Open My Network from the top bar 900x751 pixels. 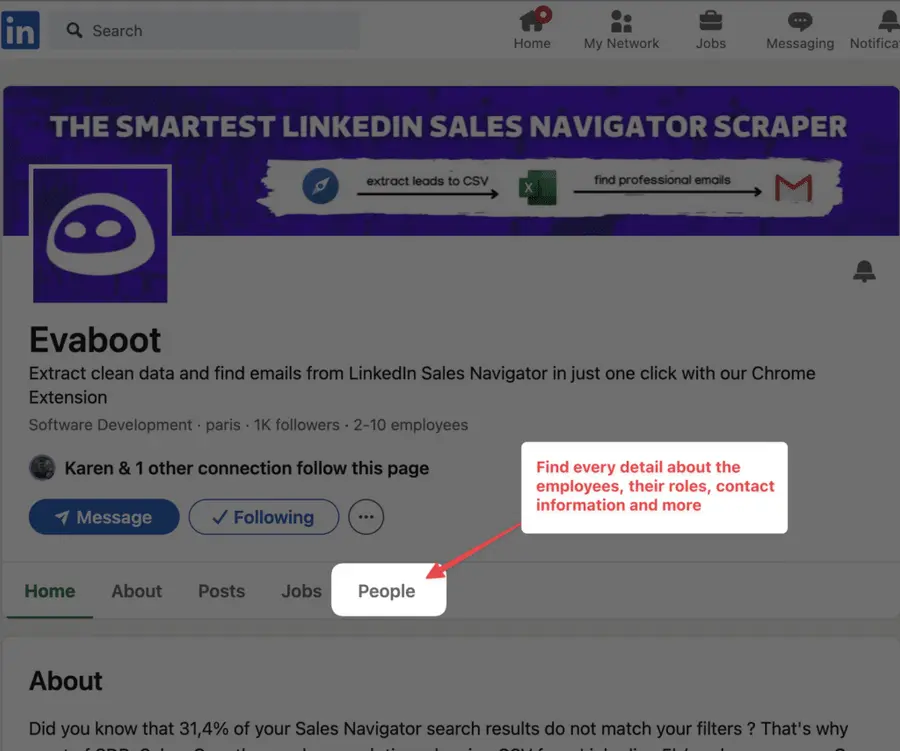(x=621, y=22)
